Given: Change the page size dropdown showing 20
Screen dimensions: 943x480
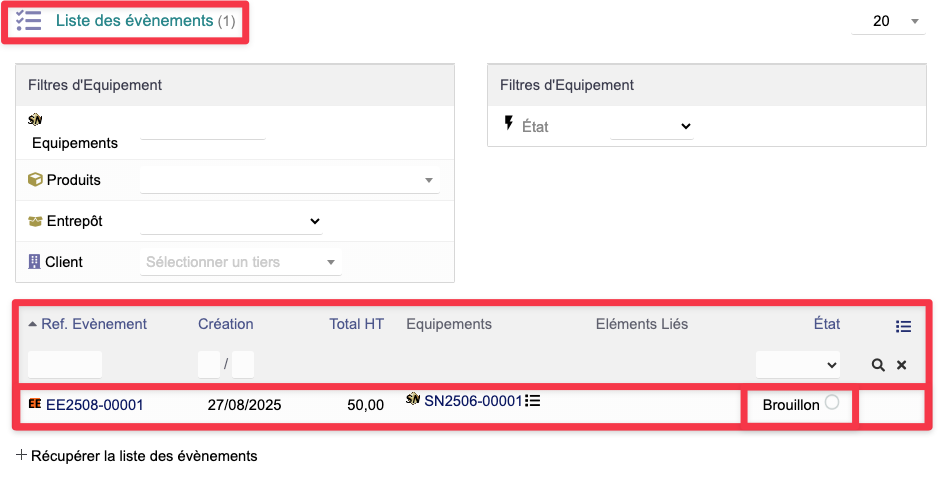Looking at the screenshot, I should tap(888, 21).
